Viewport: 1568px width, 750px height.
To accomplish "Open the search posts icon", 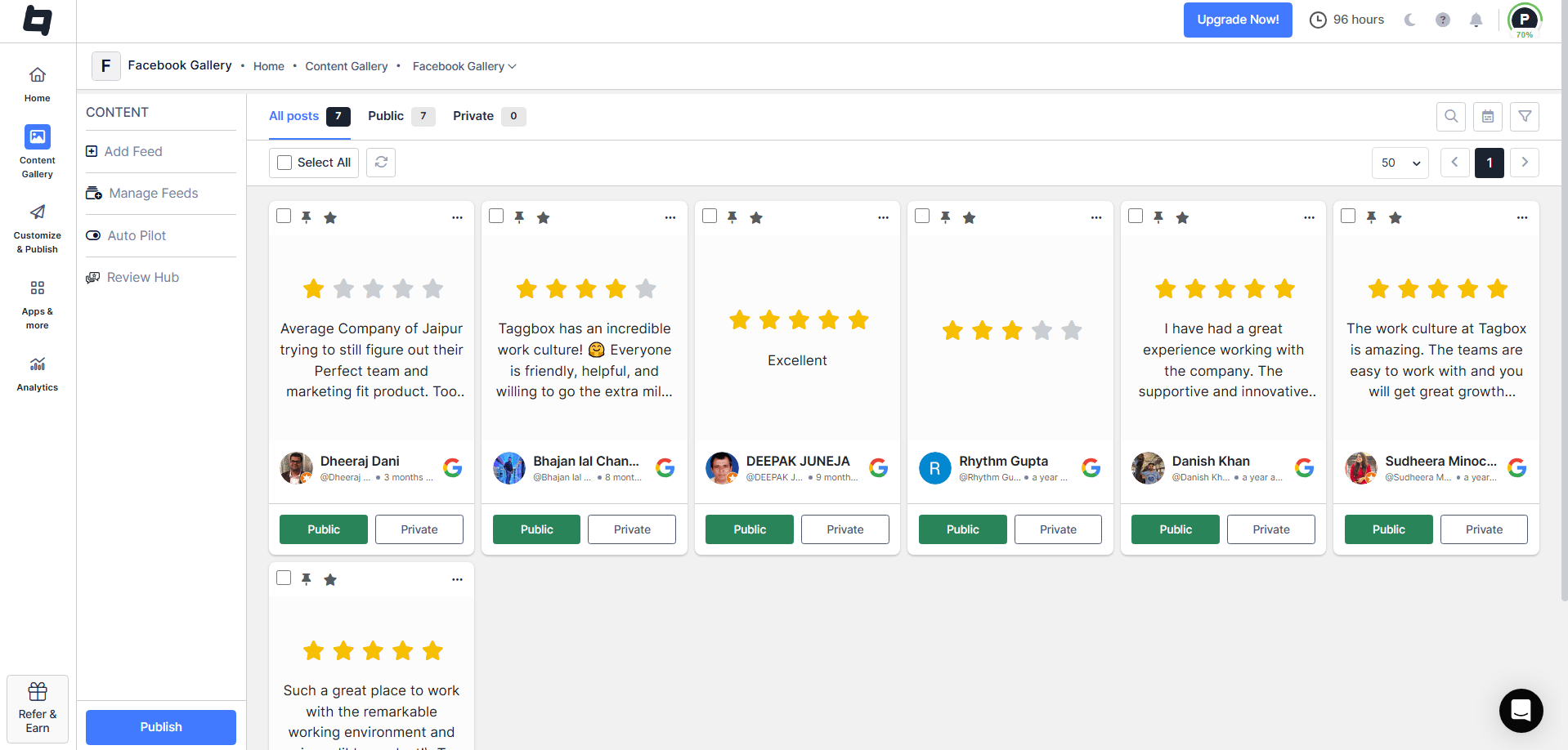I will click(x=1451, y=116).
